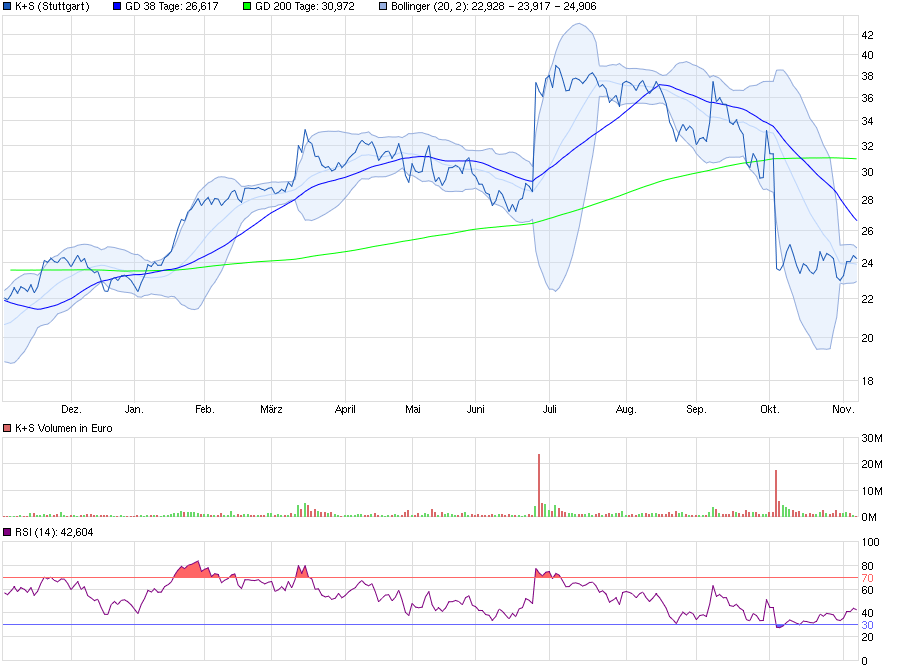This screenshot has height=670, width=900.
Task: Click the 'Okt.' month label
Action: (770, 409)
